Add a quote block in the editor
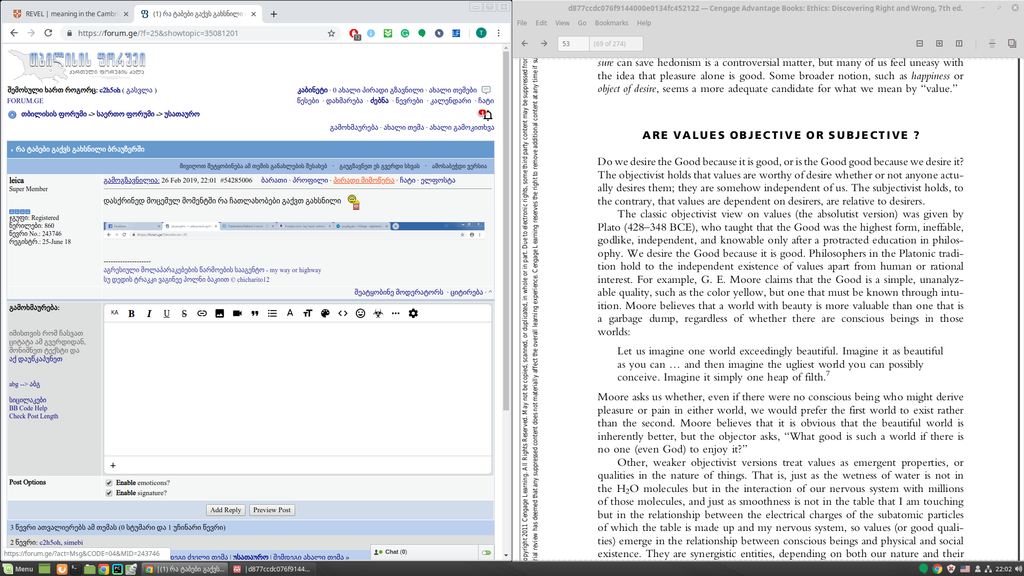The width and height of the screenshot is (1024, 576). point(255,313)
